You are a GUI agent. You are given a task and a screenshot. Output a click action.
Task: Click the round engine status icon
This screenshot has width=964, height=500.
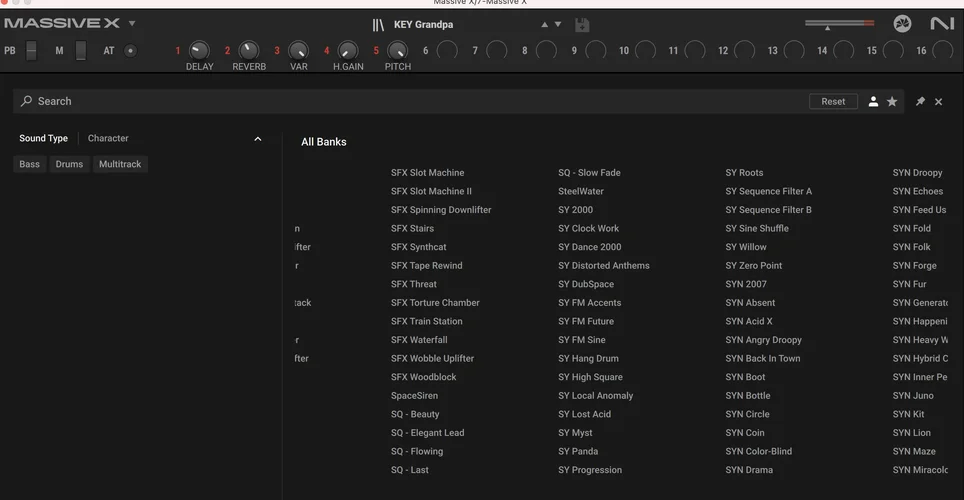click(x=902, y=24)
